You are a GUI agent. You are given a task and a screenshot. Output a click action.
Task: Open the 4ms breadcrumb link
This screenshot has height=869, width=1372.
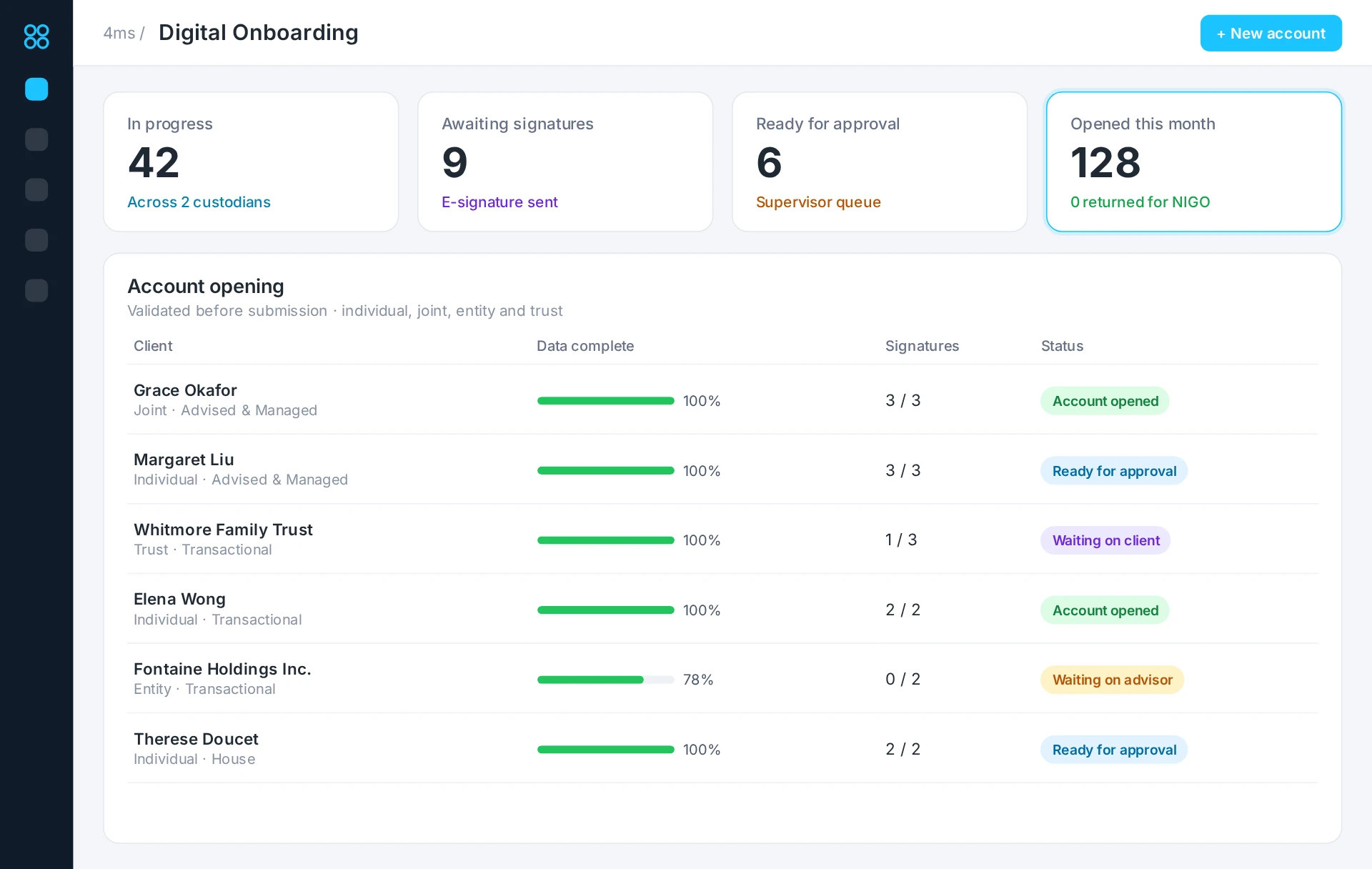click(x=119, y=33)
